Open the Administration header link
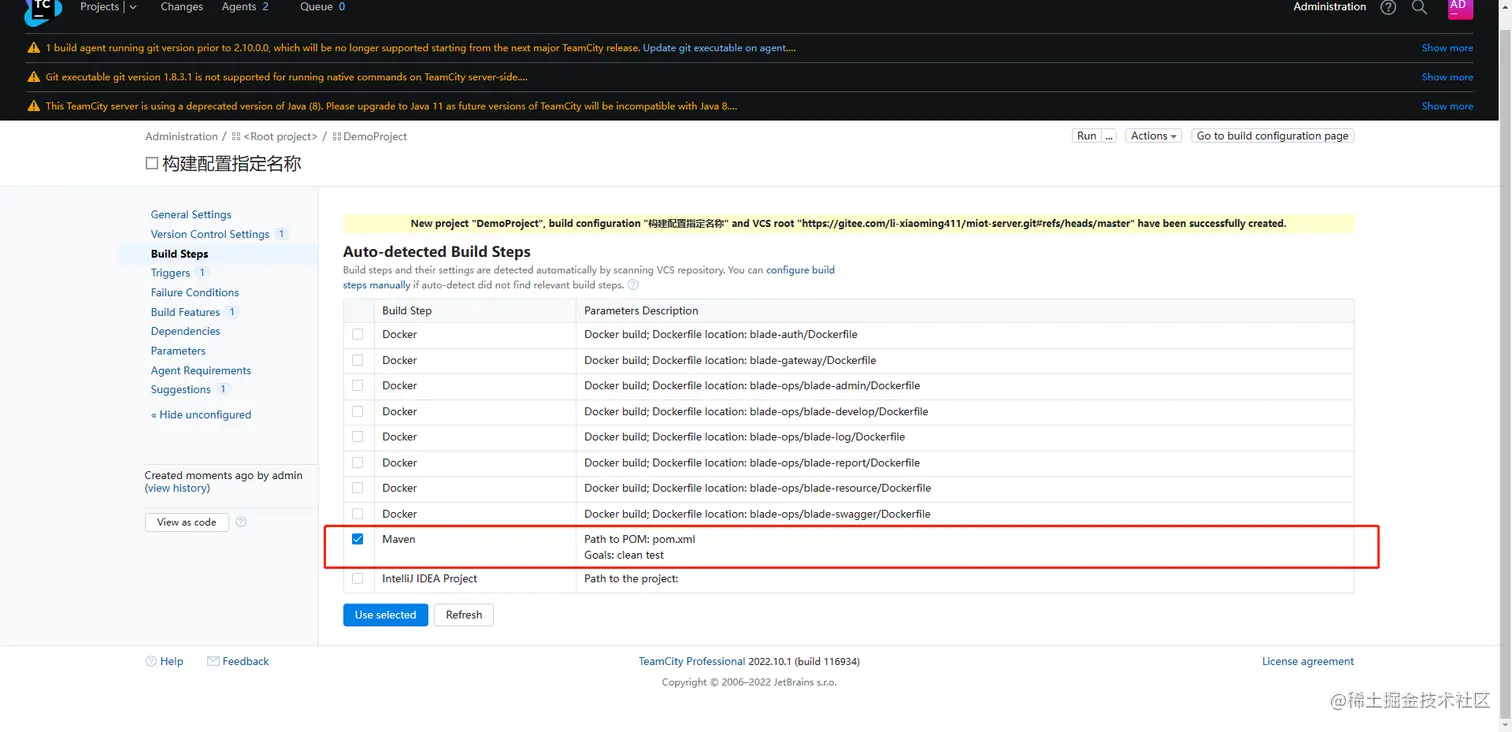Screen dimensions: 1512x732 [x=1329, y=7]
